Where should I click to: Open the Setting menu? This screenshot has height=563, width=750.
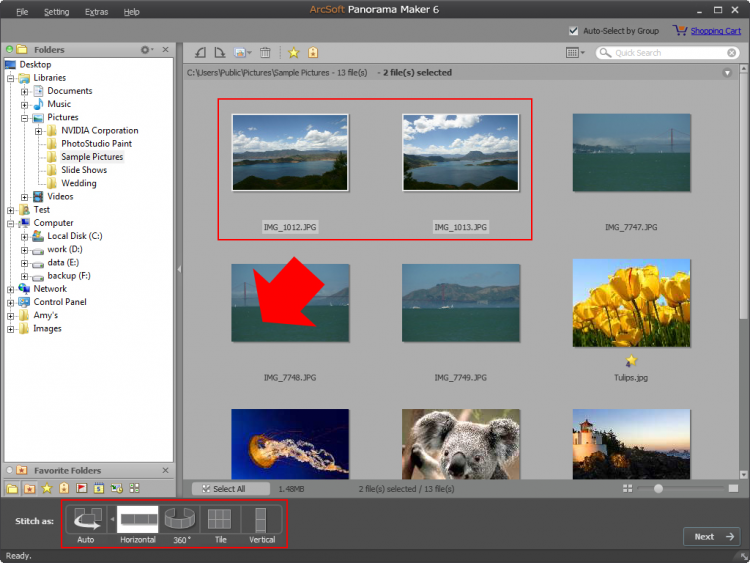[x=57, y=12]
